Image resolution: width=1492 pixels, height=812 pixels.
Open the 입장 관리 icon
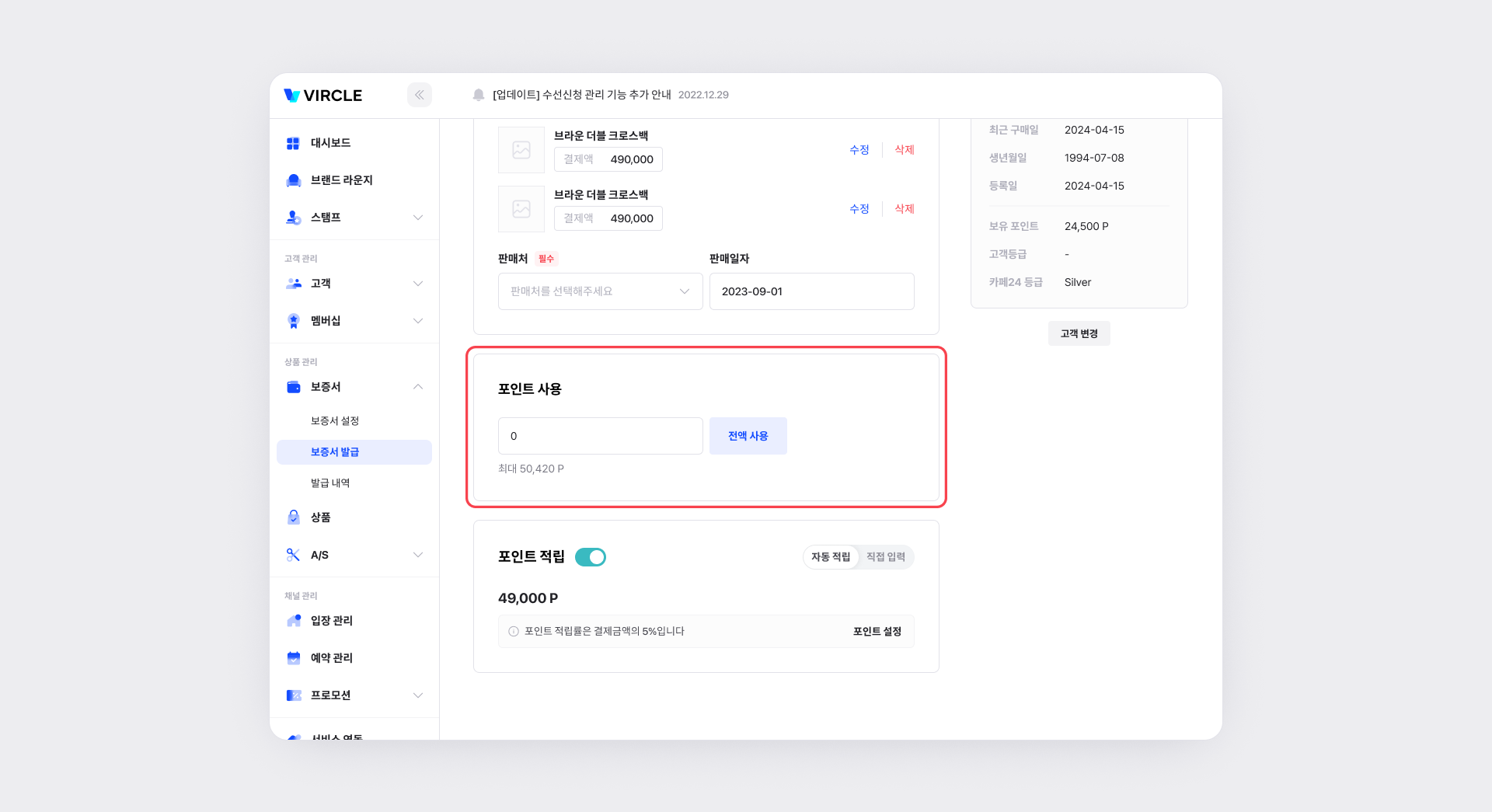[x=293, y=621]
